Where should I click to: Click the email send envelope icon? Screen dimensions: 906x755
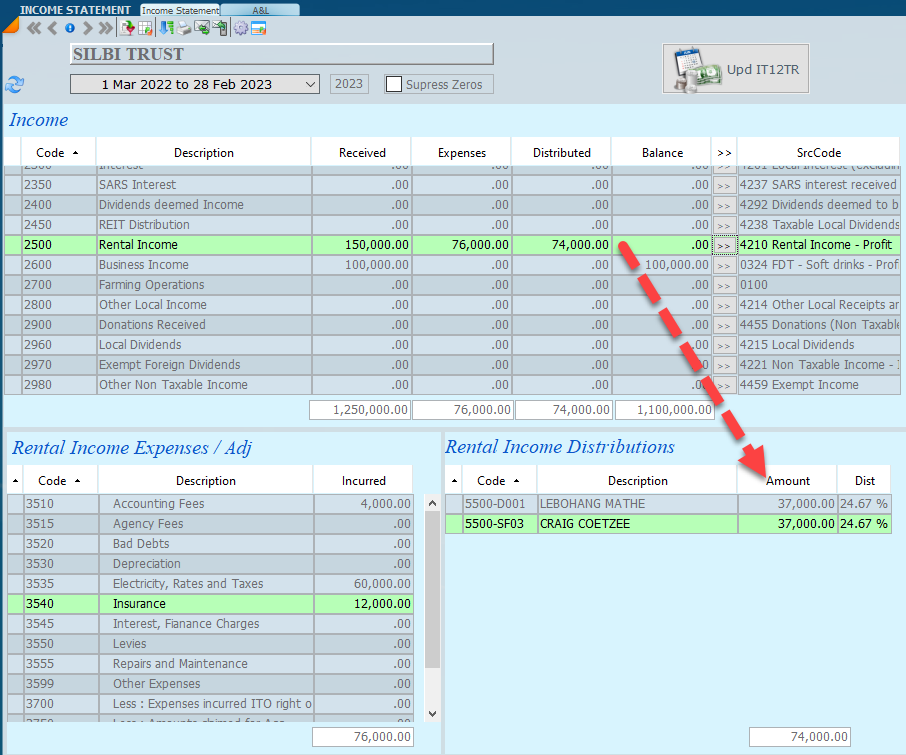(202, 28)
